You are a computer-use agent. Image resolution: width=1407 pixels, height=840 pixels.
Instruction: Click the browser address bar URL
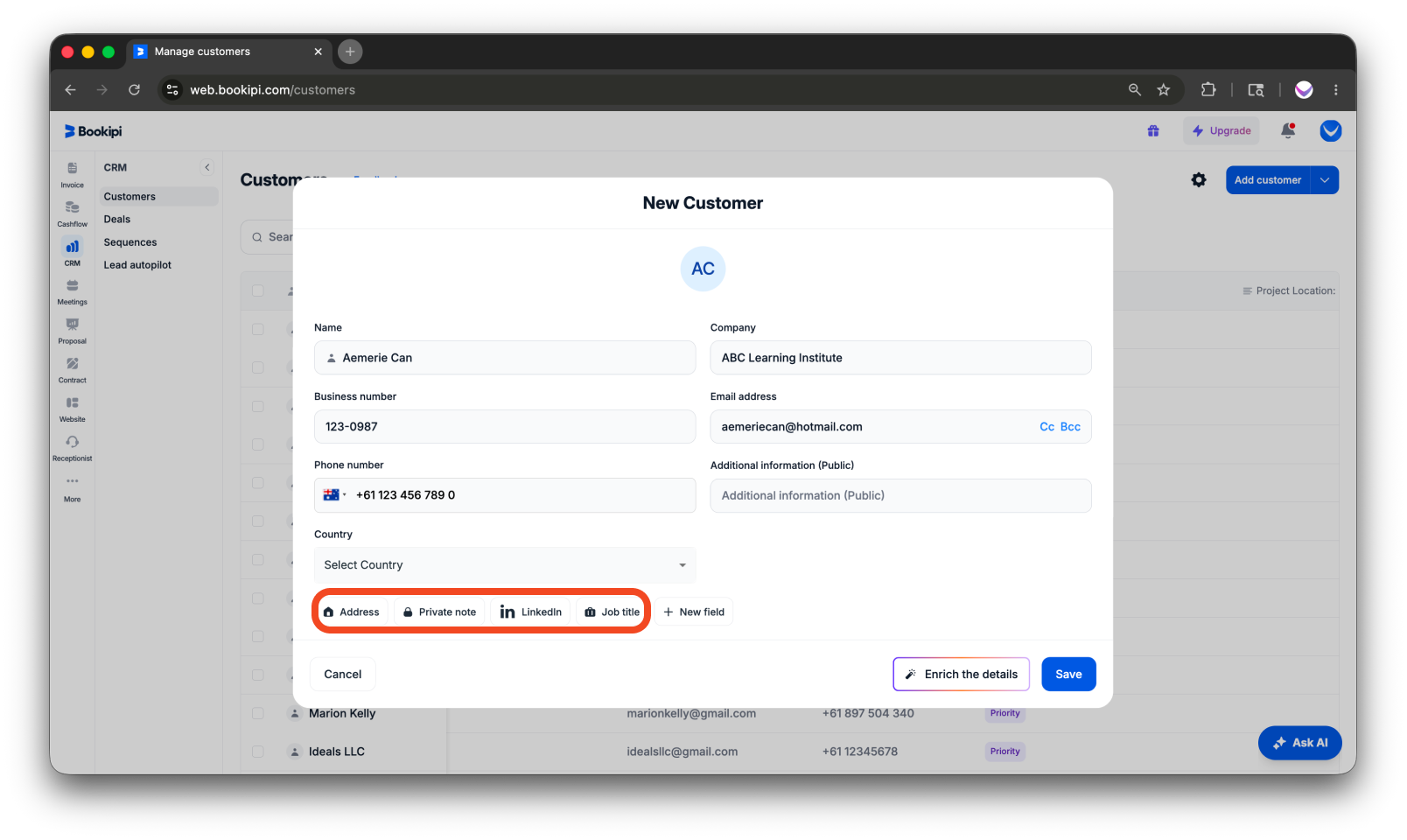(273, 89)
